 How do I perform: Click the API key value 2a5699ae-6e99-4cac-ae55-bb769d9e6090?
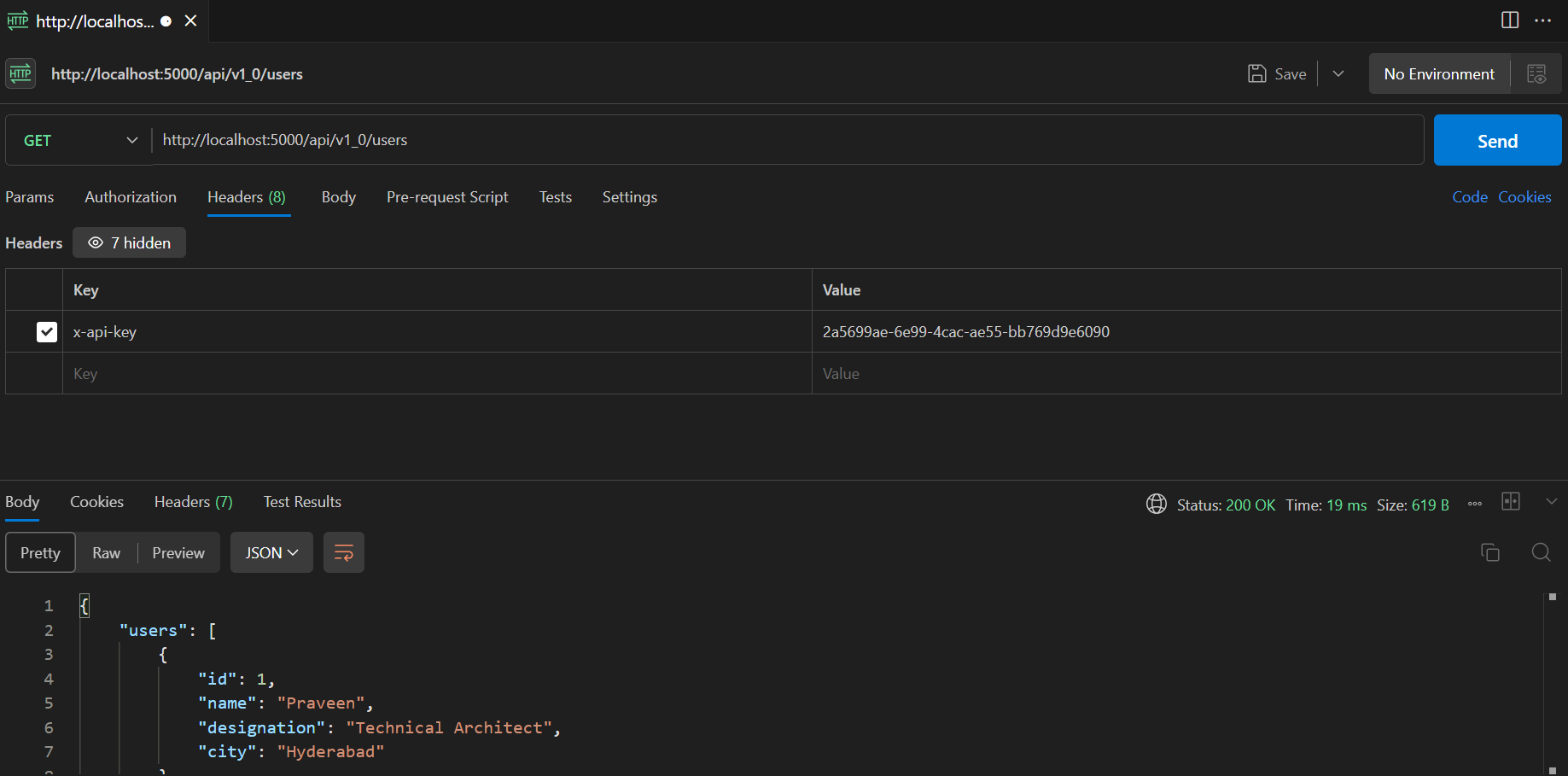tap(966, 332)
